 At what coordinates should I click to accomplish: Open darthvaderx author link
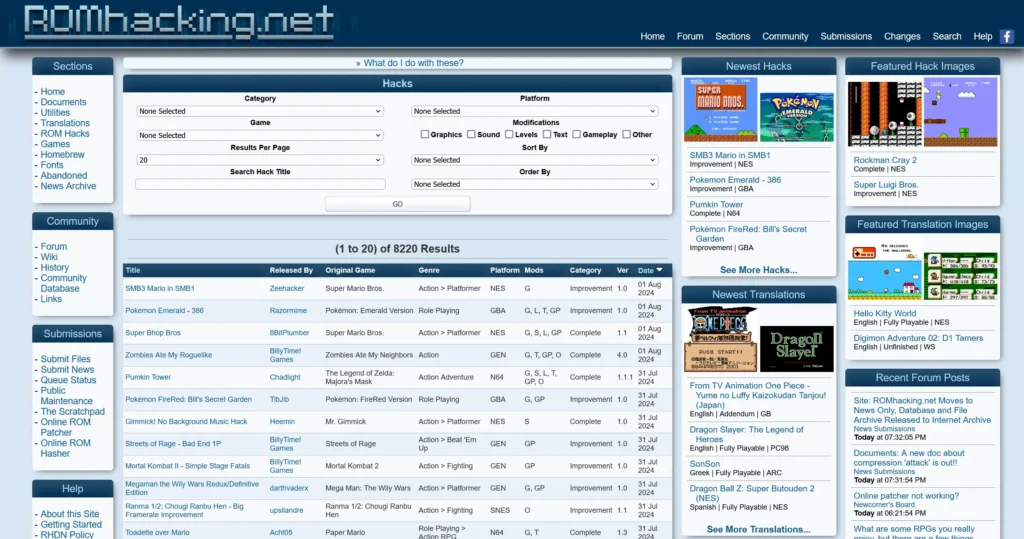289,488
